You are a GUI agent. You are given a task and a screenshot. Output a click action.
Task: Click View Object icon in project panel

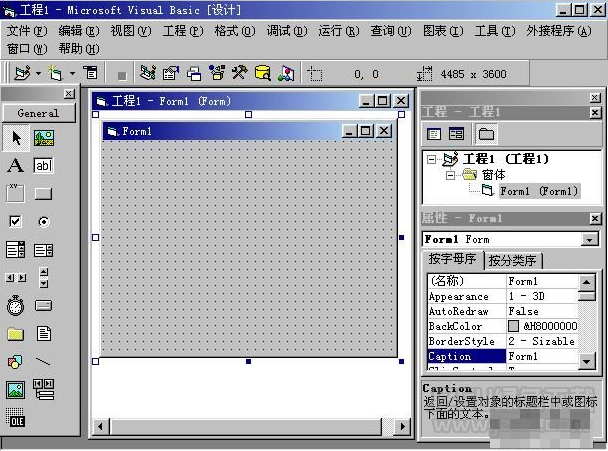[x=456, y=134]
